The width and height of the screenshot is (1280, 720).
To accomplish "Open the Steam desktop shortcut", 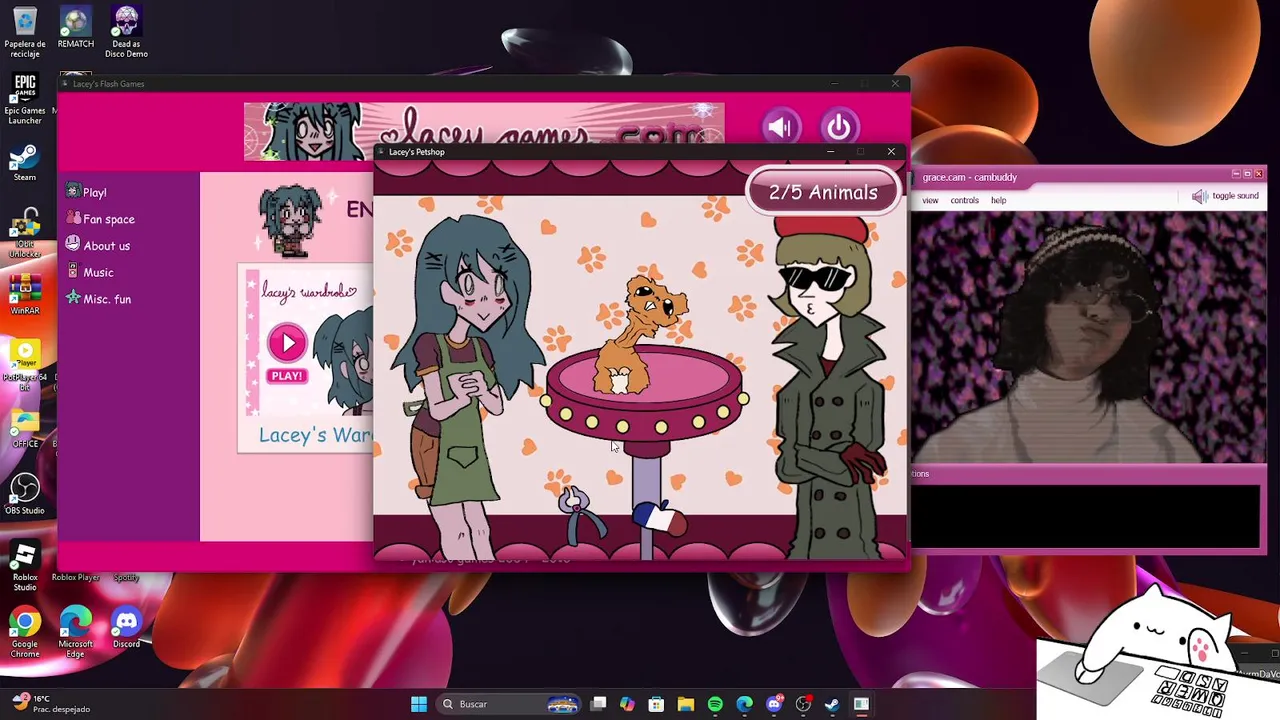I will click(x=25, y=164).
